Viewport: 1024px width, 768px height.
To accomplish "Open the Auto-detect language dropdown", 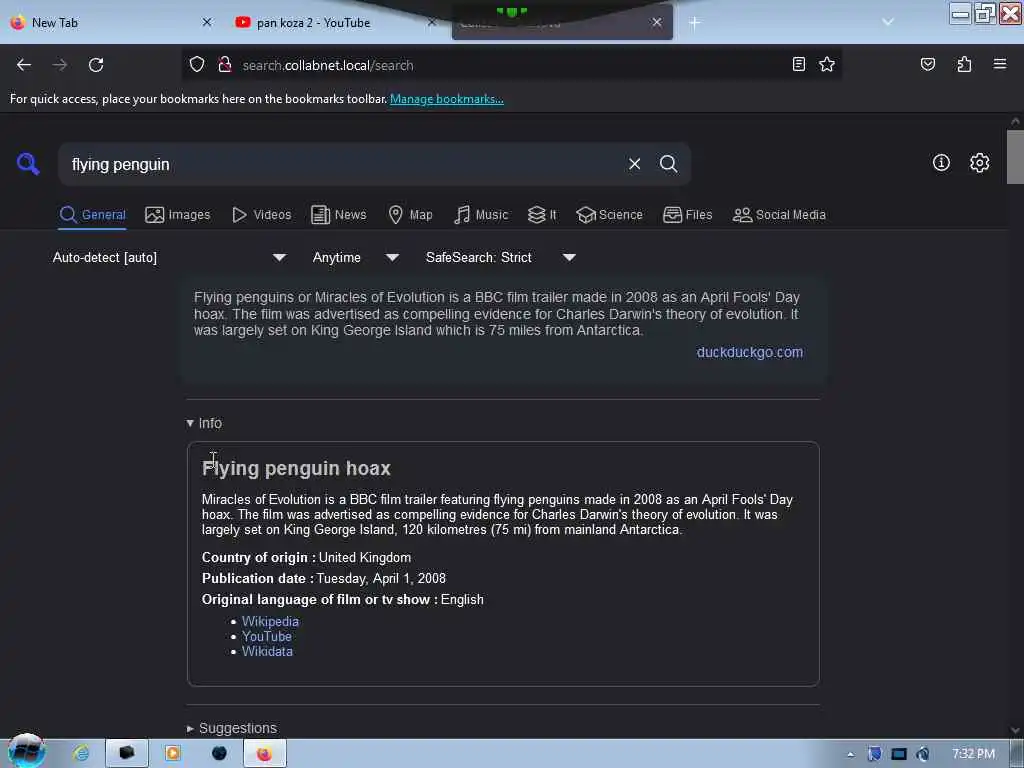I will coord(169,257).
